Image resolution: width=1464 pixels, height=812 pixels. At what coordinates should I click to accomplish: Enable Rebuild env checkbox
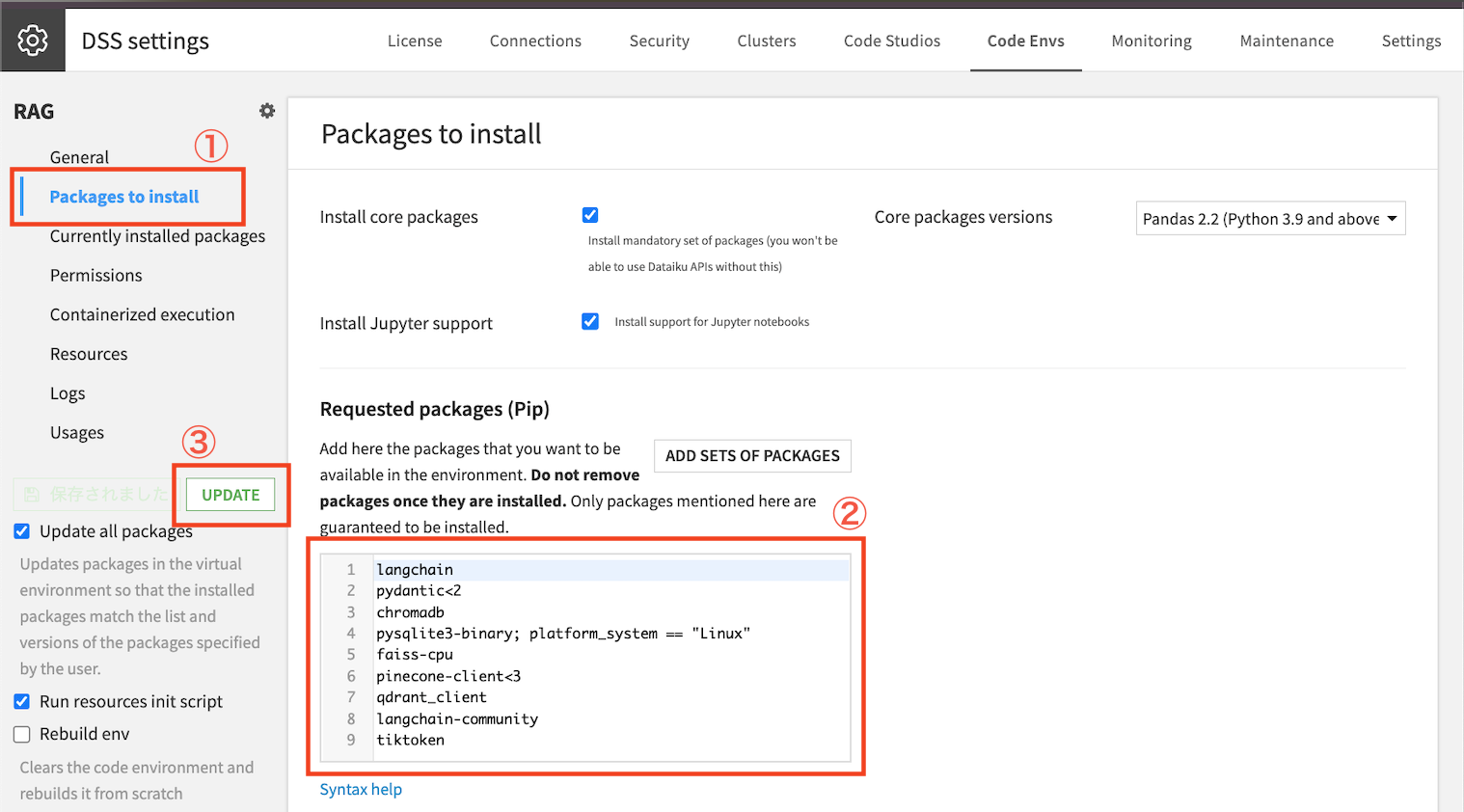pyautogui.click(x=22, y=734)
